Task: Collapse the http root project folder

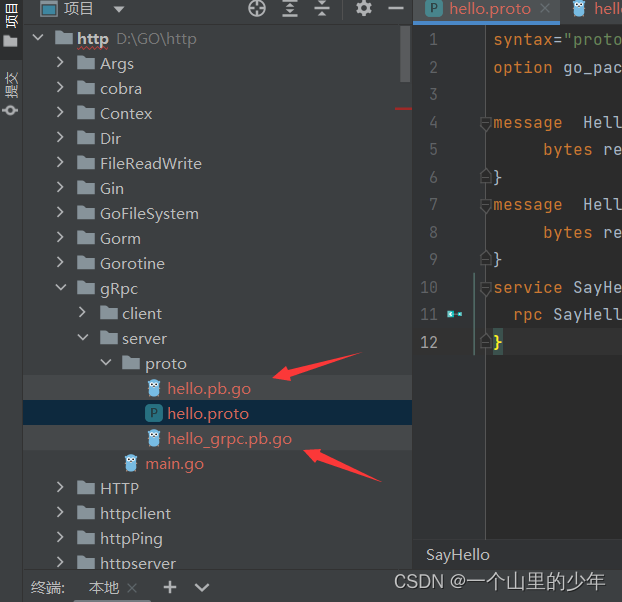Action: pyautogui.click(x=38, y=38)
